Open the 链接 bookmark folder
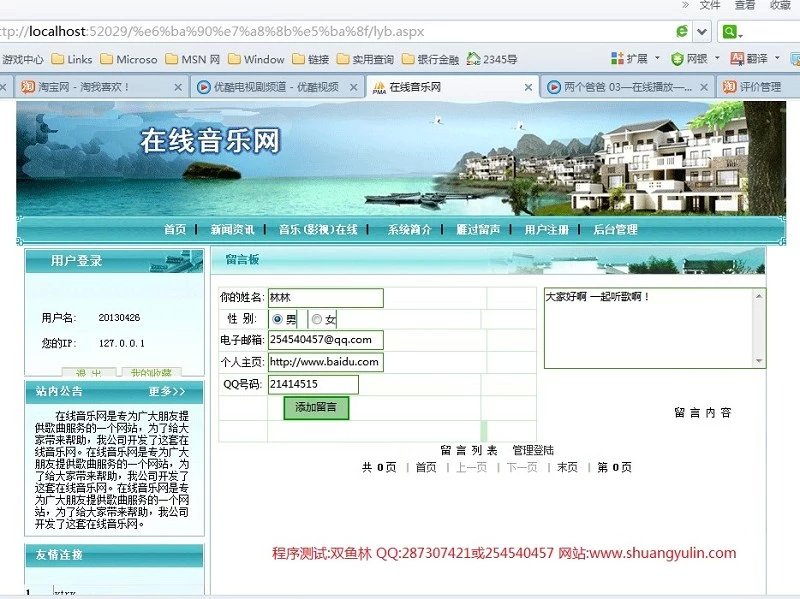This screenshot has width=800, height=599. pos(311,59)
